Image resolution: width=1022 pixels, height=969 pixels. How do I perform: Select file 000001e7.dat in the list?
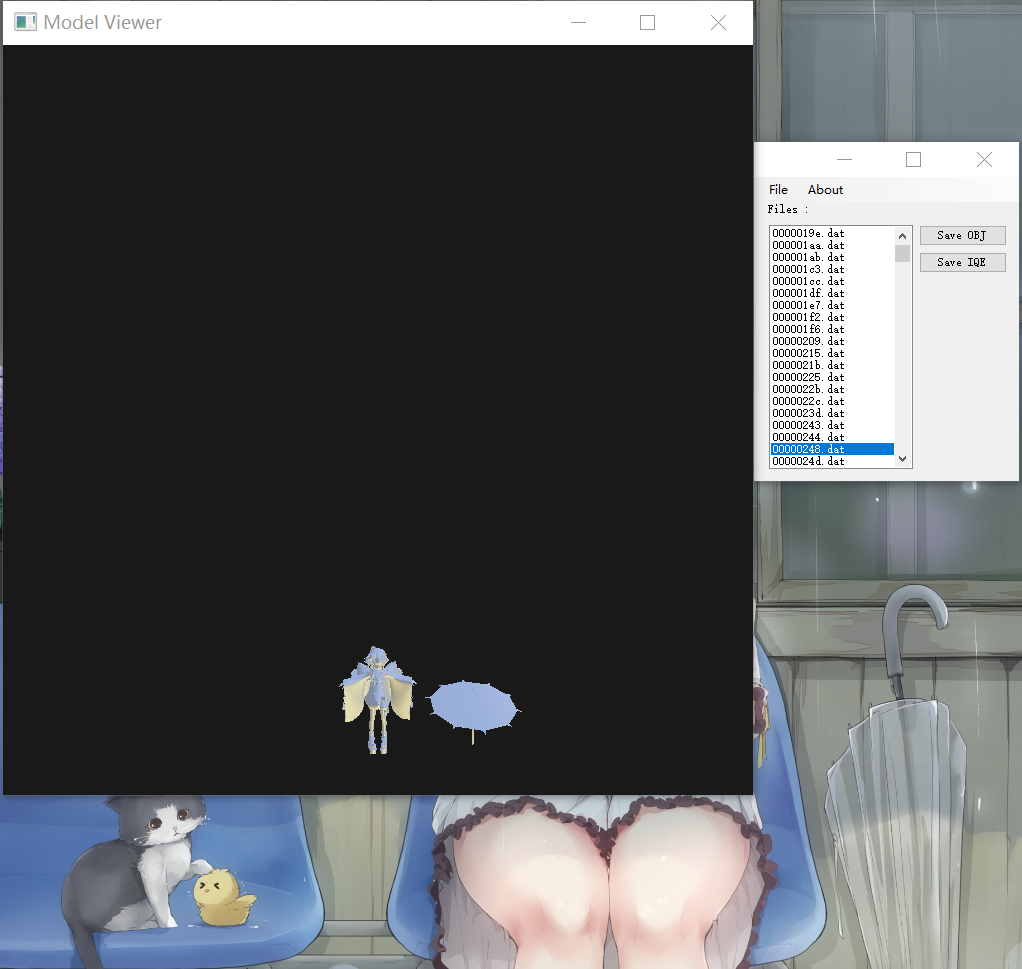tap(832, 305)
